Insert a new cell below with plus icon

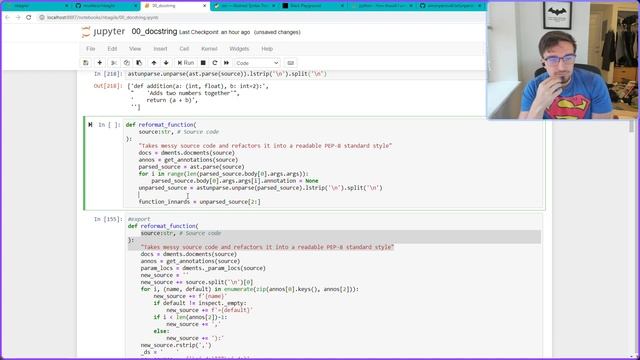click(100, 63)
